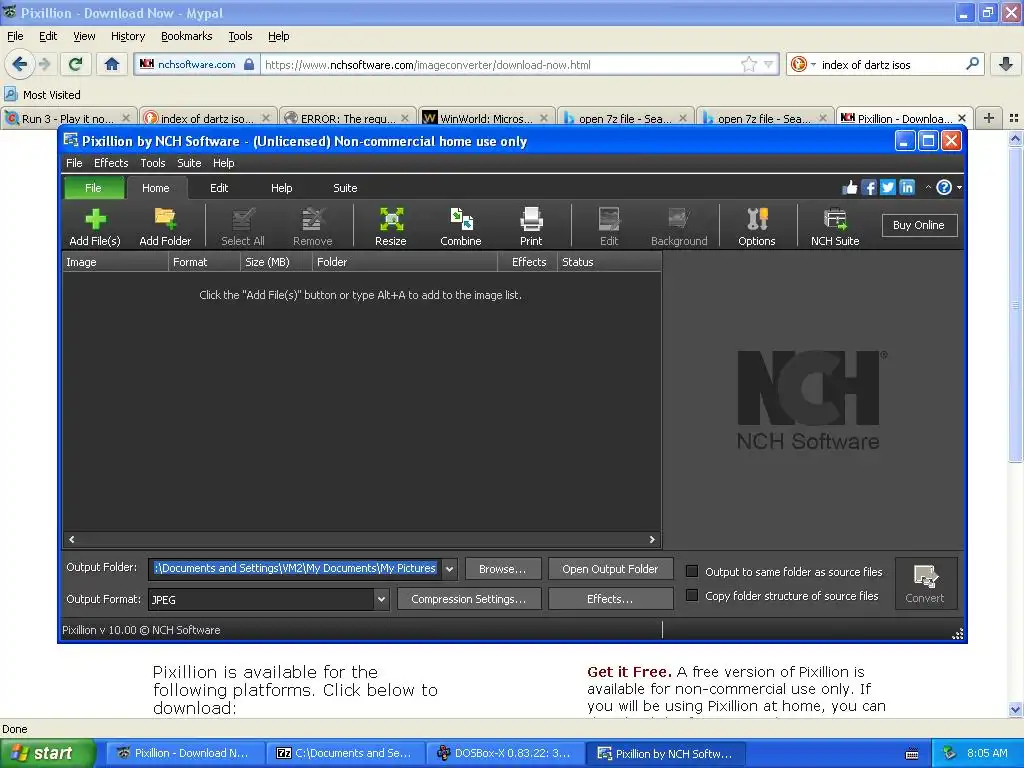Bookmark this page with the star icon

(749, 64)
